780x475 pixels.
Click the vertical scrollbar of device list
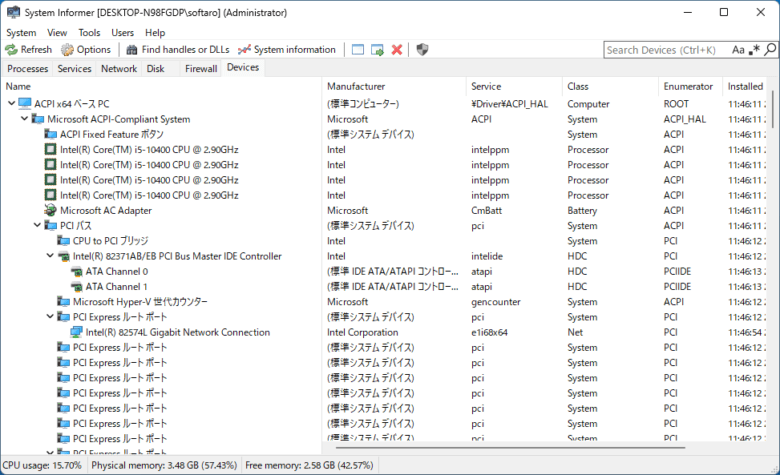tap(773, 109)
